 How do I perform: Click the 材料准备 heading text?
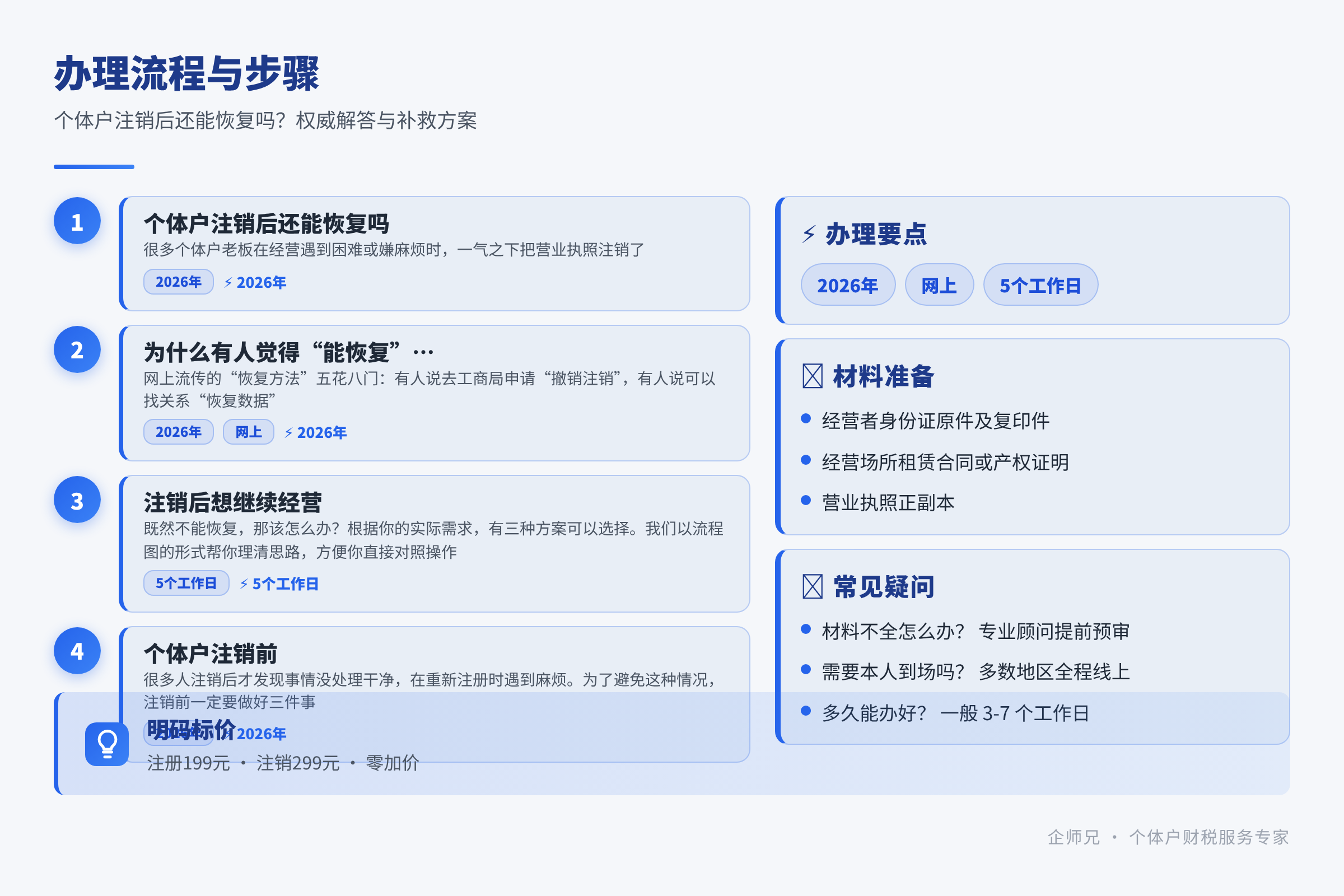coord(884,376)
